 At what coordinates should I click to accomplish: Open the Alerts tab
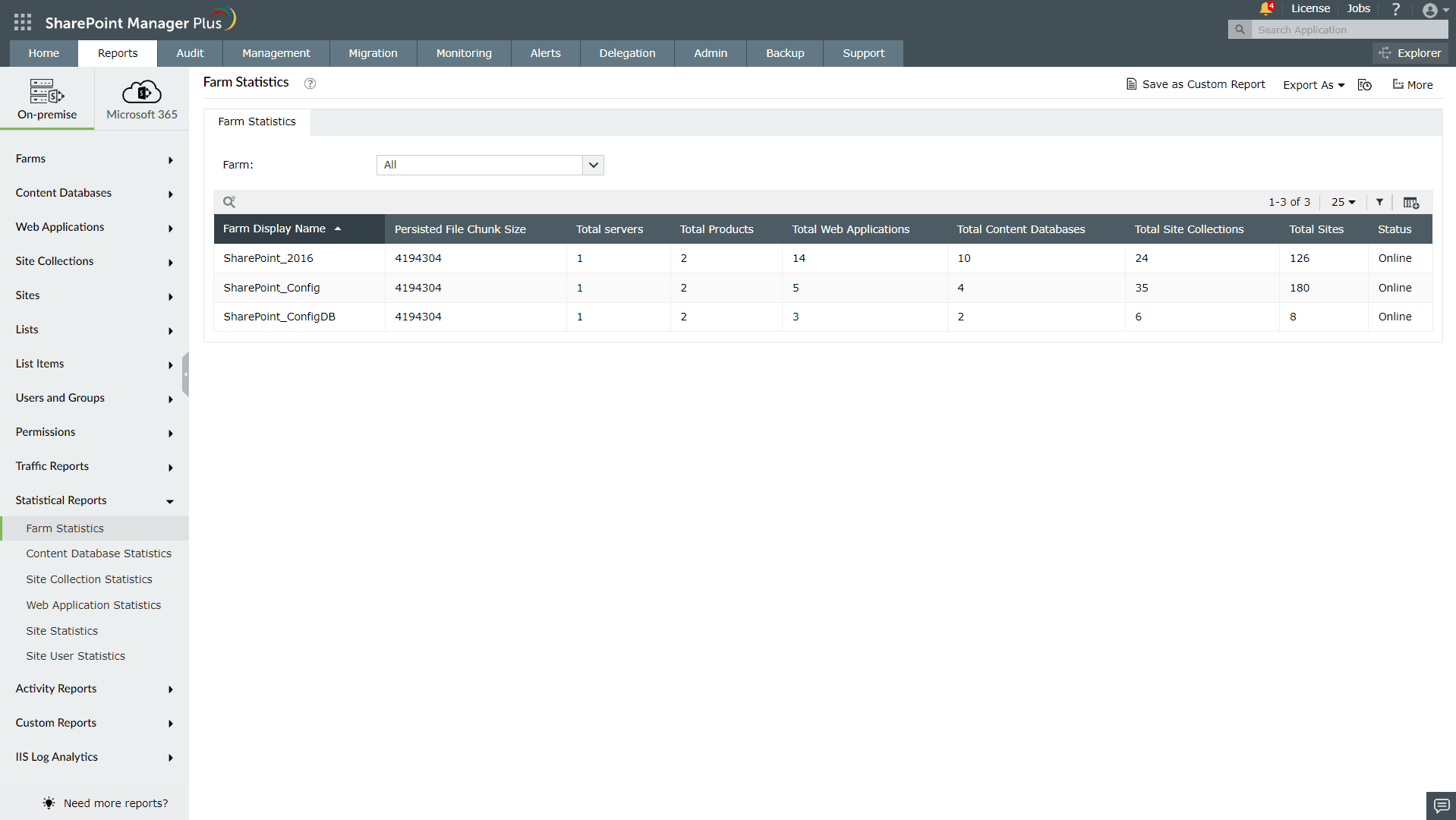(545, 53)
